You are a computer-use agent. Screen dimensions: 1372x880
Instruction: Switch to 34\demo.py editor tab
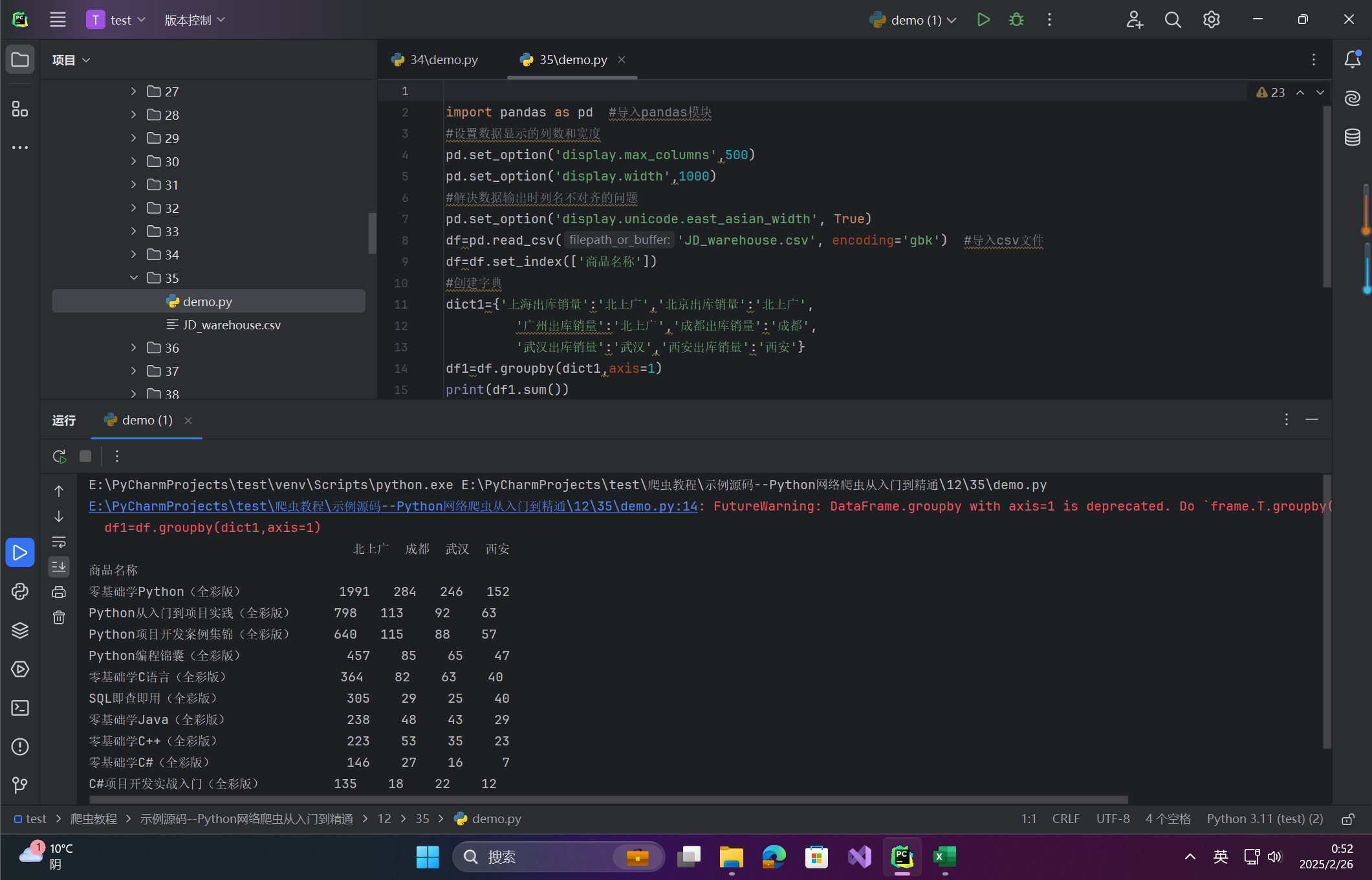(x=435, y=60)
